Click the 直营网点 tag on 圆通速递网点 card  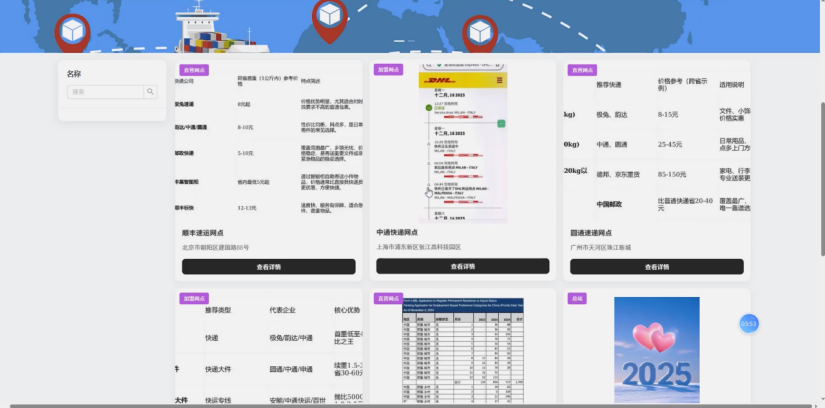click(x=582, y=70)
